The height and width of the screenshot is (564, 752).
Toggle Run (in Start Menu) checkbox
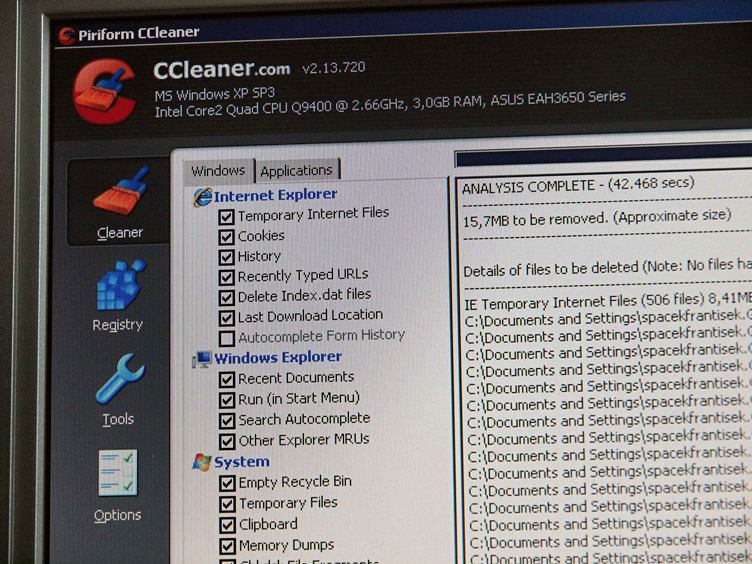tap(227, 400)
